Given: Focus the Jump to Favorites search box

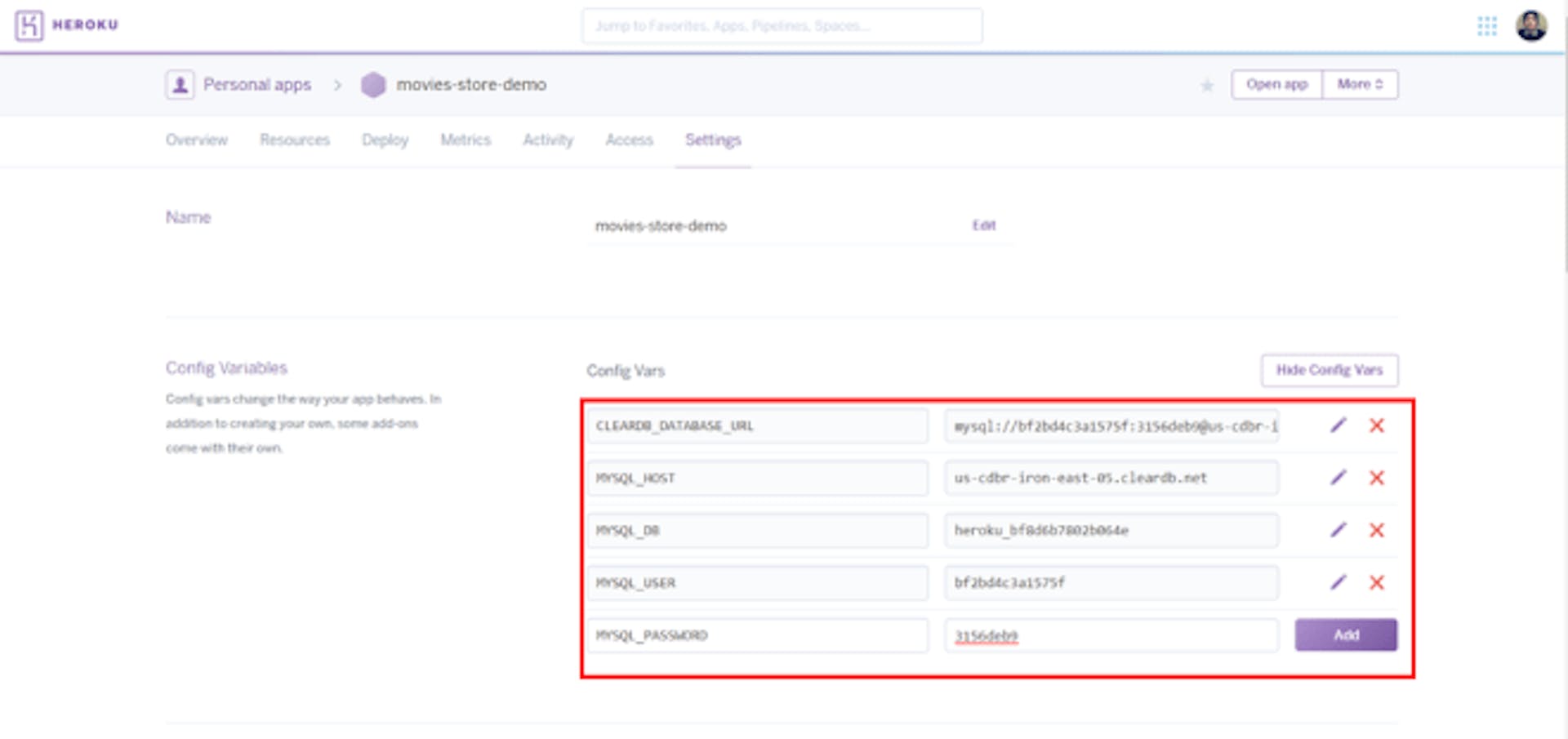Looking at the screenshot, I should [x=782, y=25].
